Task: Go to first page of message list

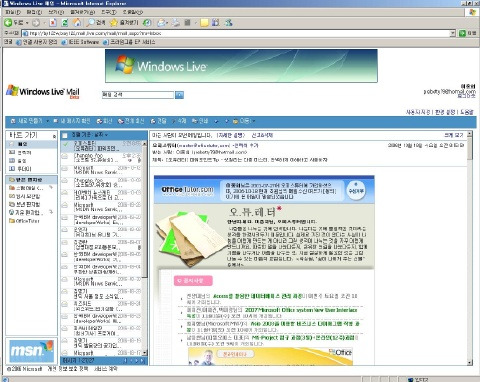Action: 125,360
